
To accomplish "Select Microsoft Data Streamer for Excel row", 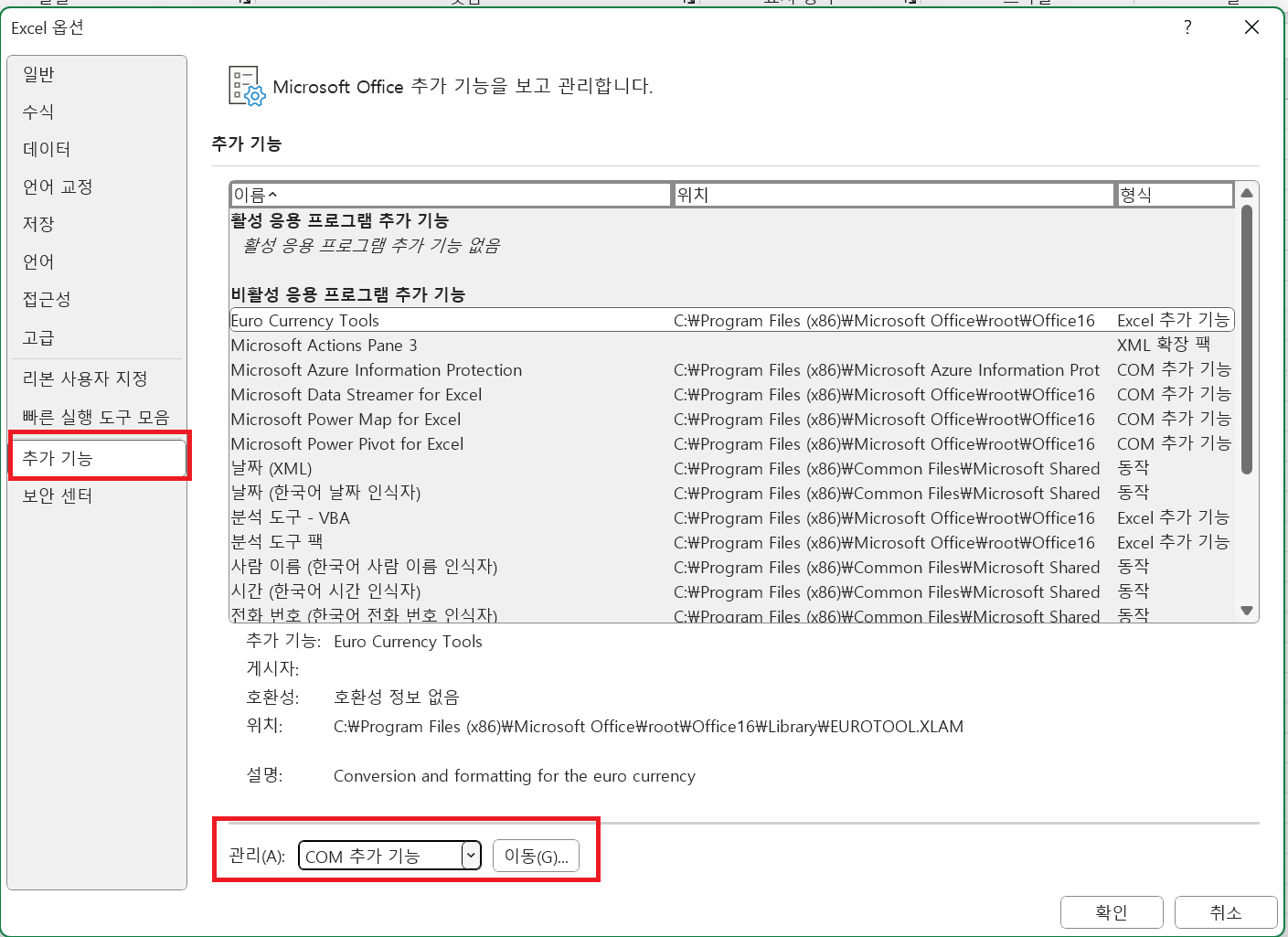I will pyautogui.click(x=731, y=395).
